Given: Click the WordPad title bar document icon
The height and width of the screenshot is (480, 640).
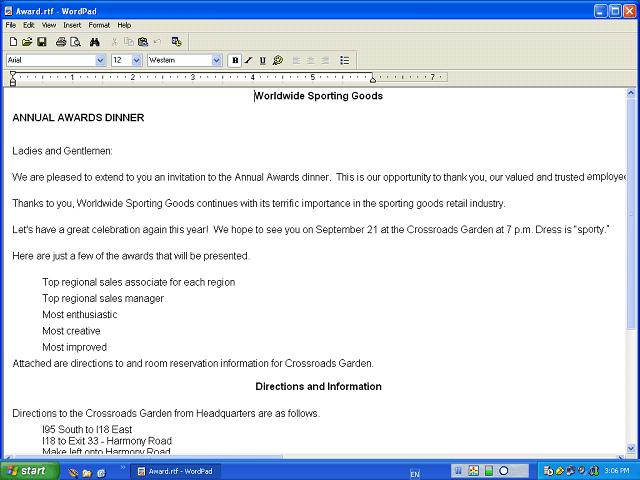Looking at the screenshot, I should click(x=8, y=11).
